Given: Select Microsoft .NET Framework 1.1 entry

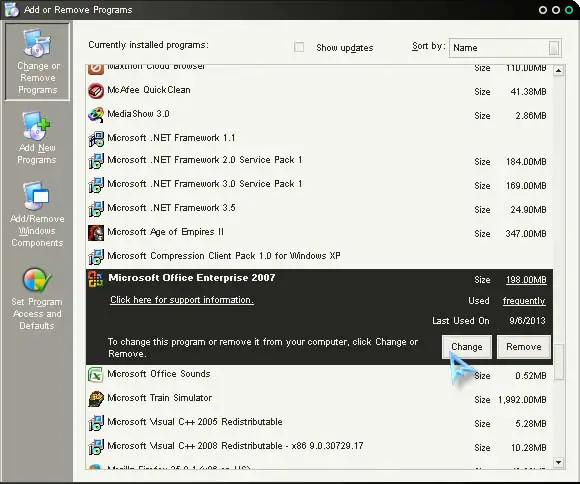Looking at the screenshot, I should tap(319, 138).
